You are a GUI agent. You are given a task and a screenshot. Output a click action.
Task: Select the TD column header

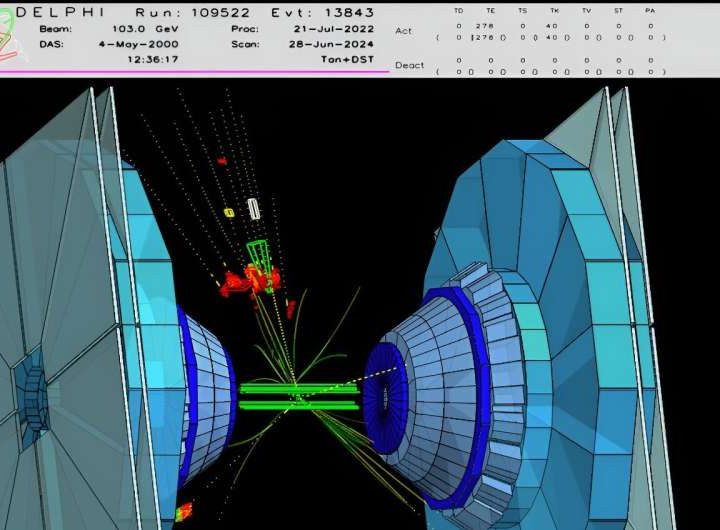click(459, 10)
